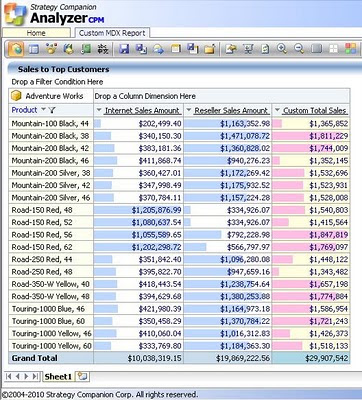Select the Sheet1 sheet tab
Image resolution: width=362 pixels, height=400 pixels.
pyautogui.click(x=58, y=377)
